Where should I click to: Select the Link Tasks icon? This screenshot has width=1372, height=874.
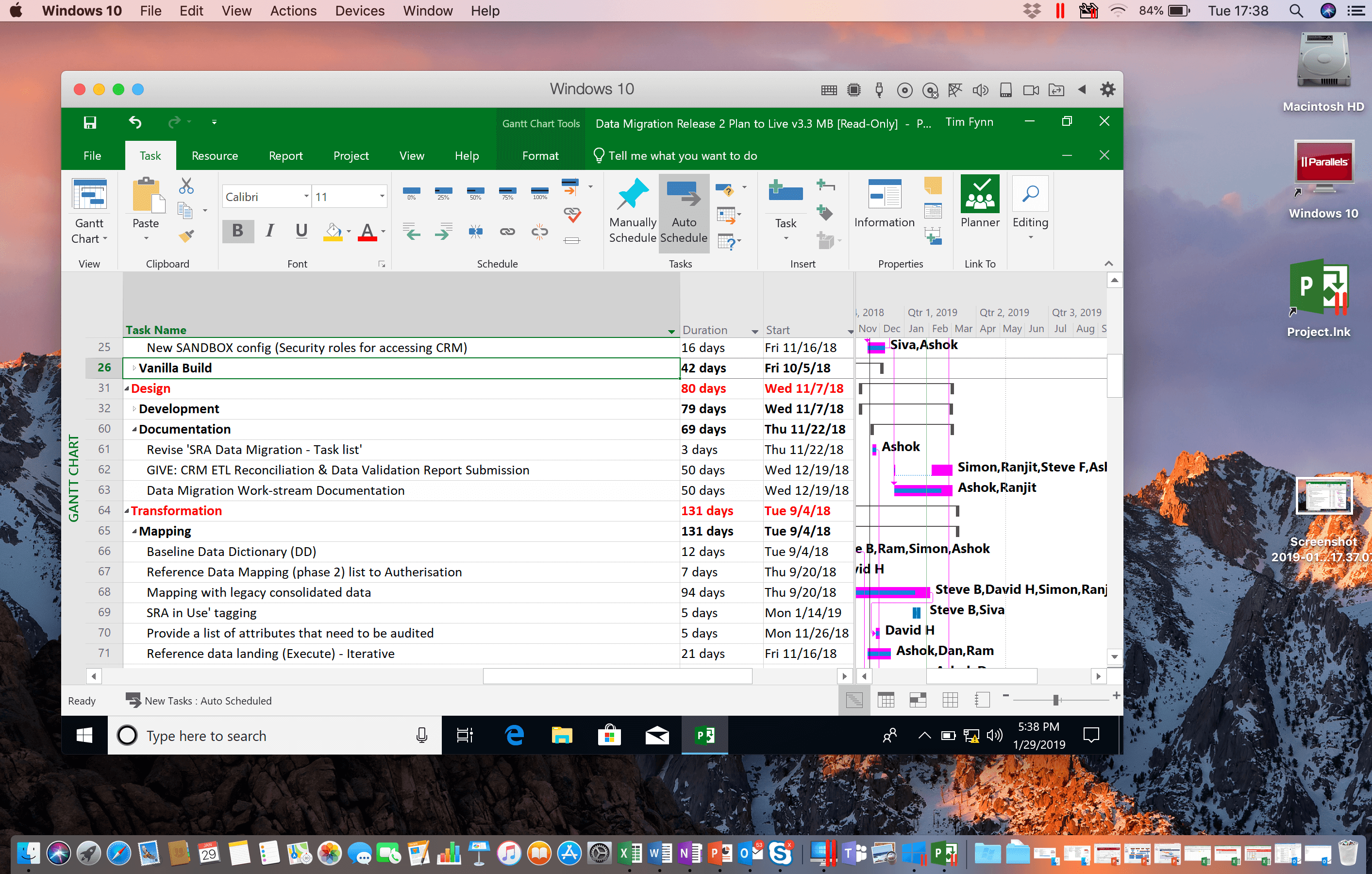506,233
